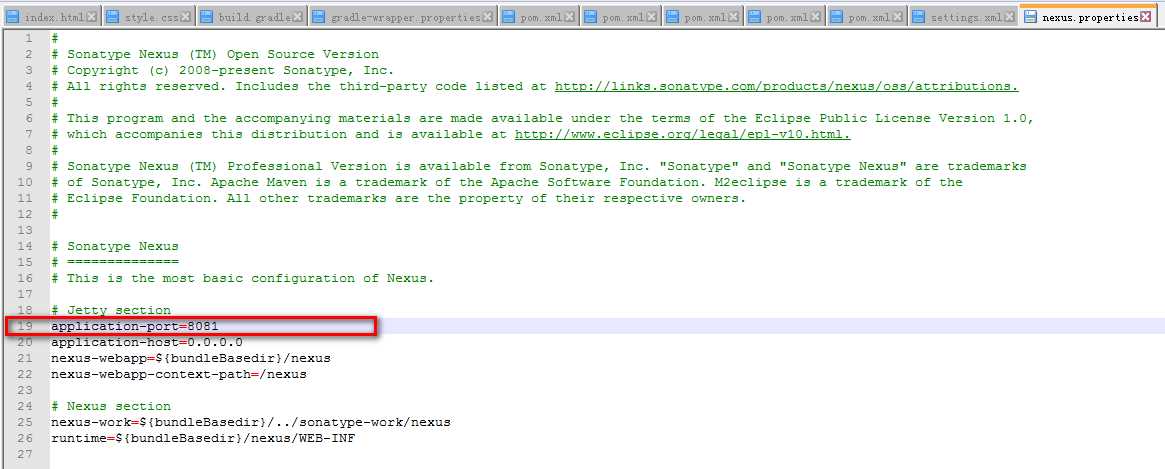Click the 'Eclipse Foundation. All other trademarks' line
The image size is (1165, 469).
398,198
